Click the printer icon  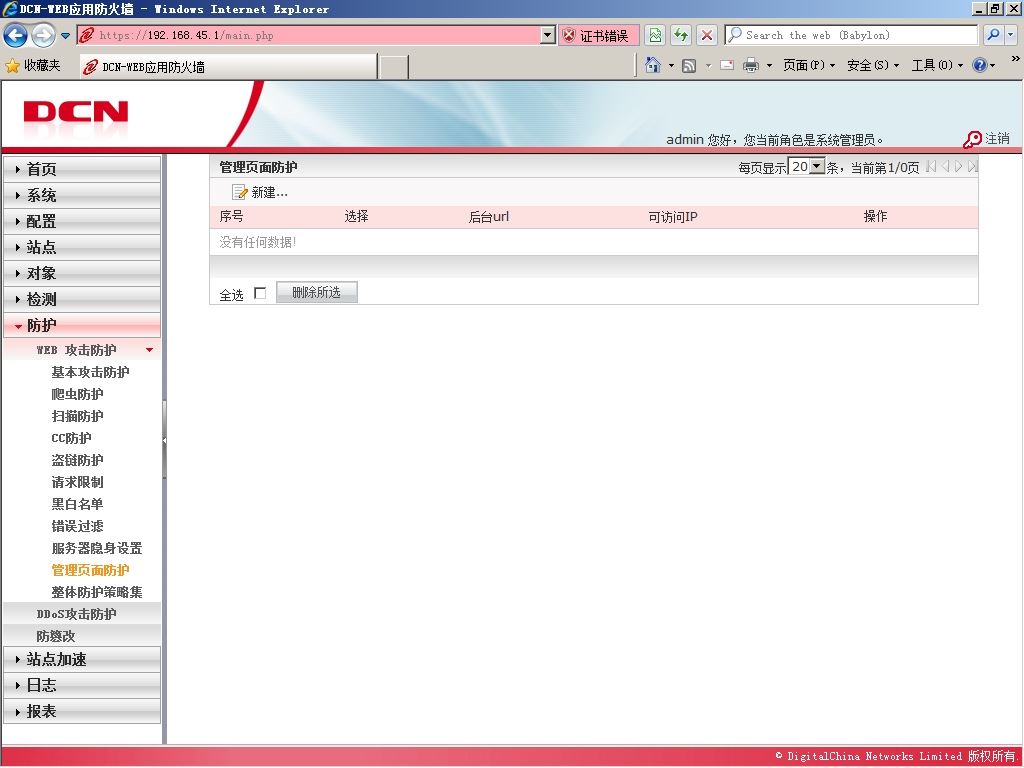751,65
